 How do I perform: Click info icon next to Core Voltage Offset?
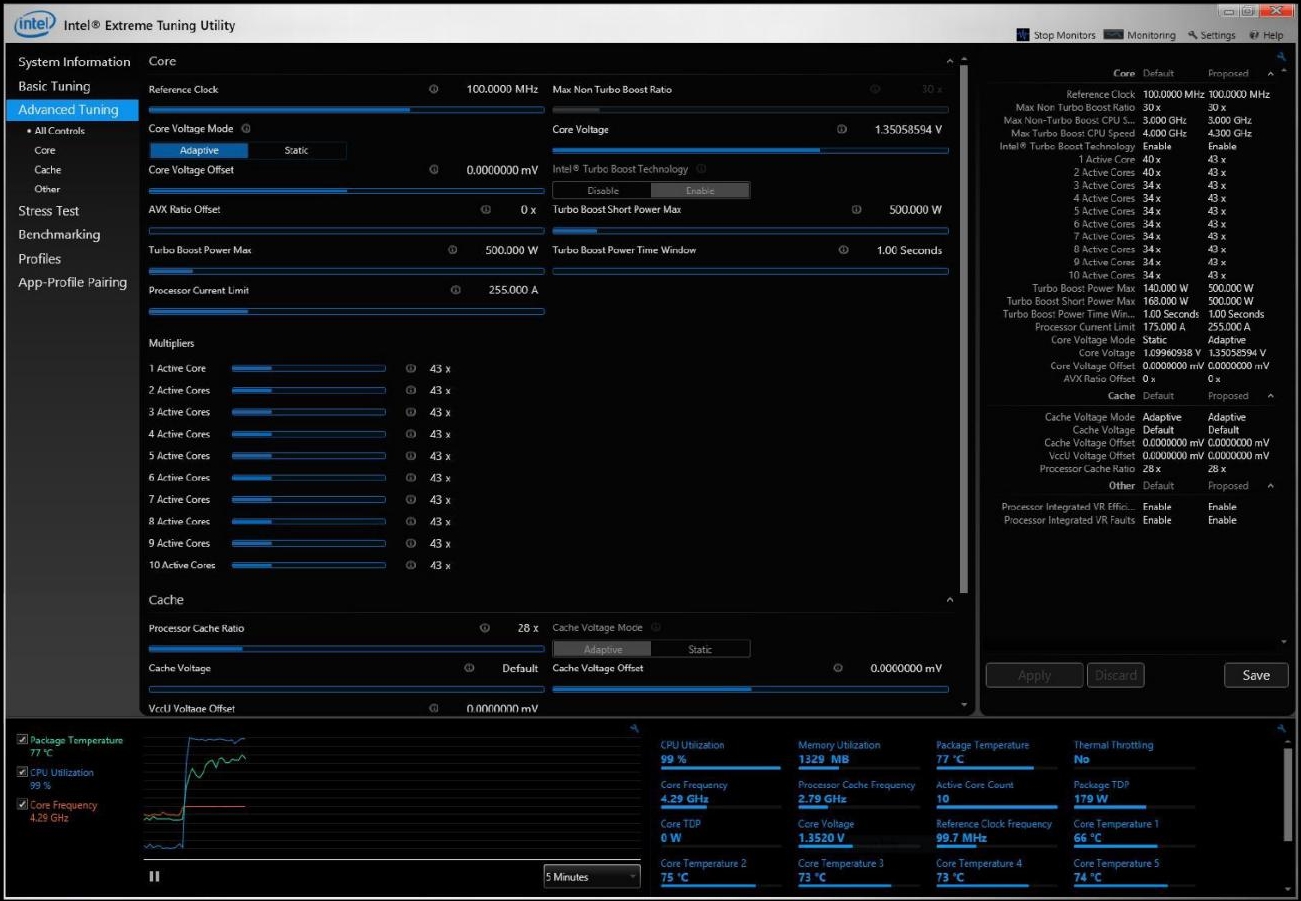tap(434, 170)
